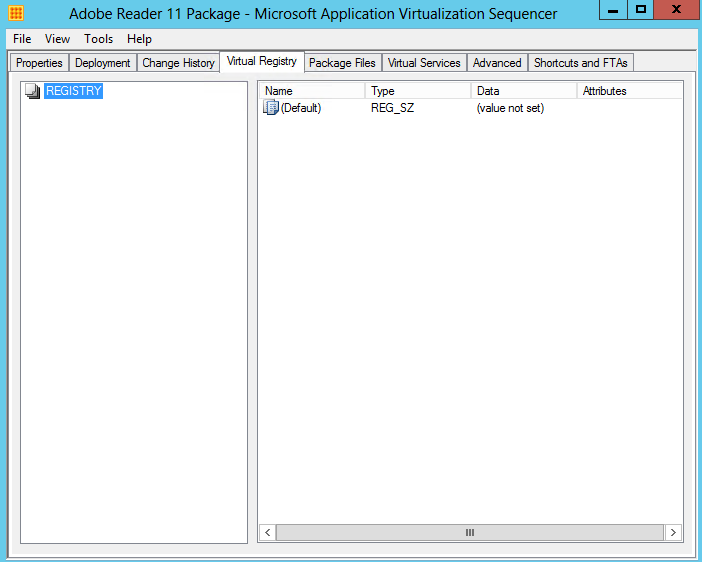Close the Sequencer window
Screen dimensions: 702x562
pyautogui.click(x=676, y=10)
